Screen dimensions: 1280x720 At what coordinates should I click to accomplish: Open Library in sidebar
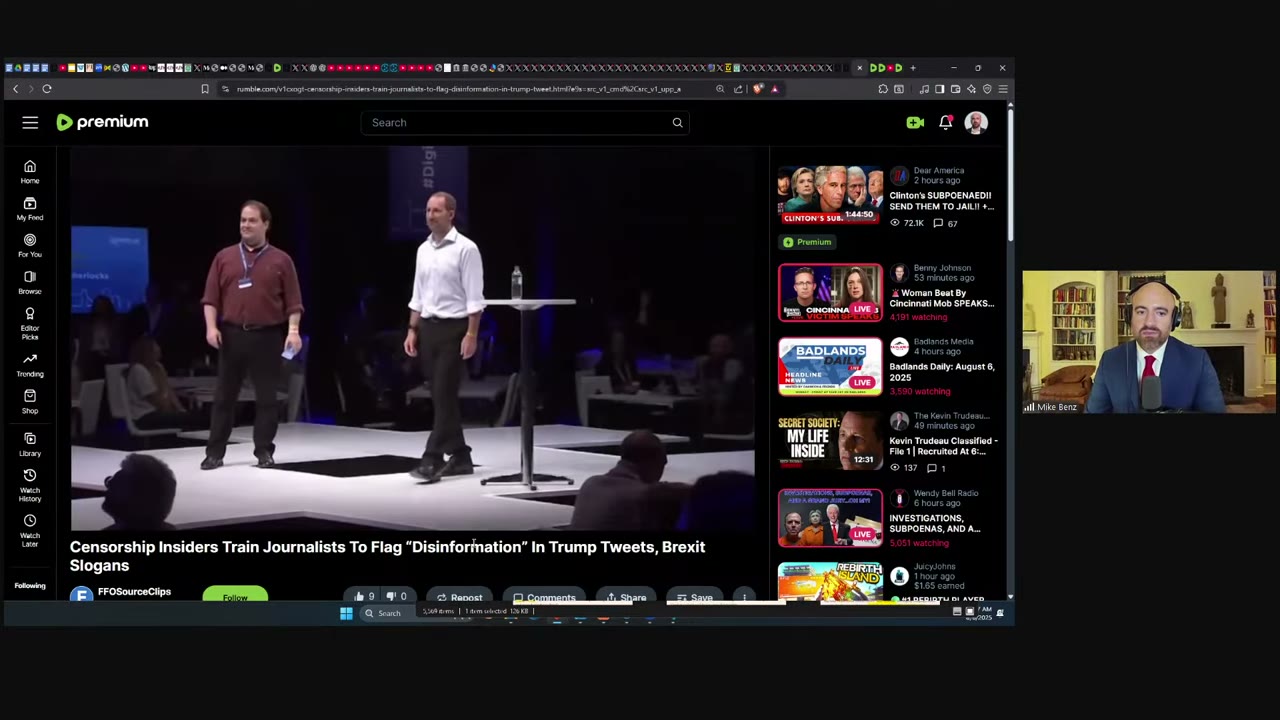[30, 445]
